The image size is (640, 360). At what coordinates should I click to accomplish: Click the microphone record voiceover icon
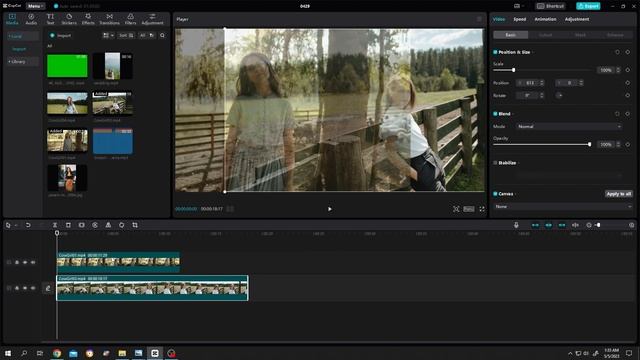point(516,225)
